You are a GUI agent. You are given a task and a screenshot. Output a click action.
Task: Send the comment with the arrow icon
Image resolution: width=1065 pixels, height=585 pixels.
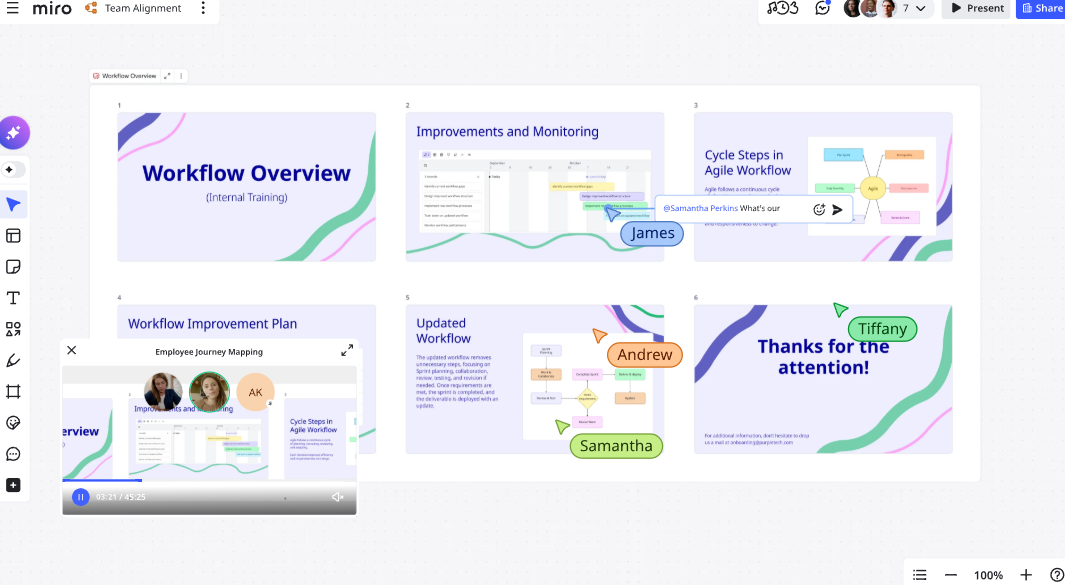point(837,209)
